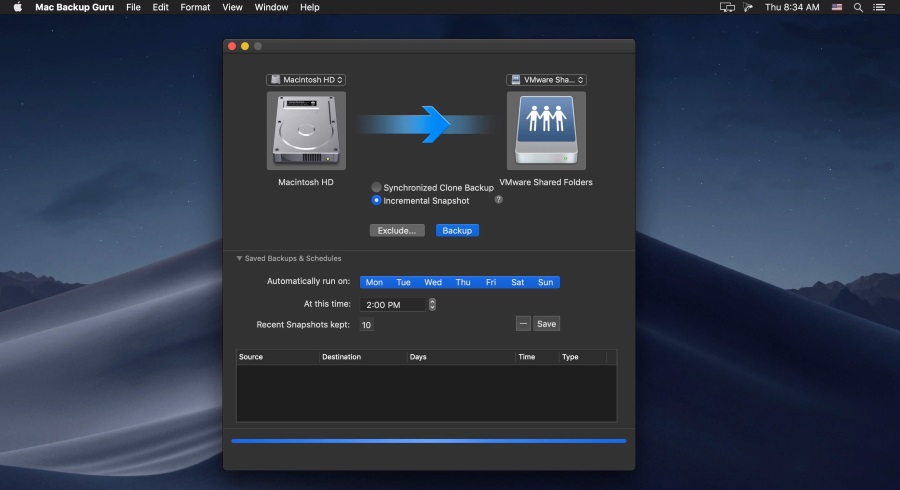This screenshot has width=900, height=490.
Task: Toggle Fri in the run schedule
Action: 491,282
